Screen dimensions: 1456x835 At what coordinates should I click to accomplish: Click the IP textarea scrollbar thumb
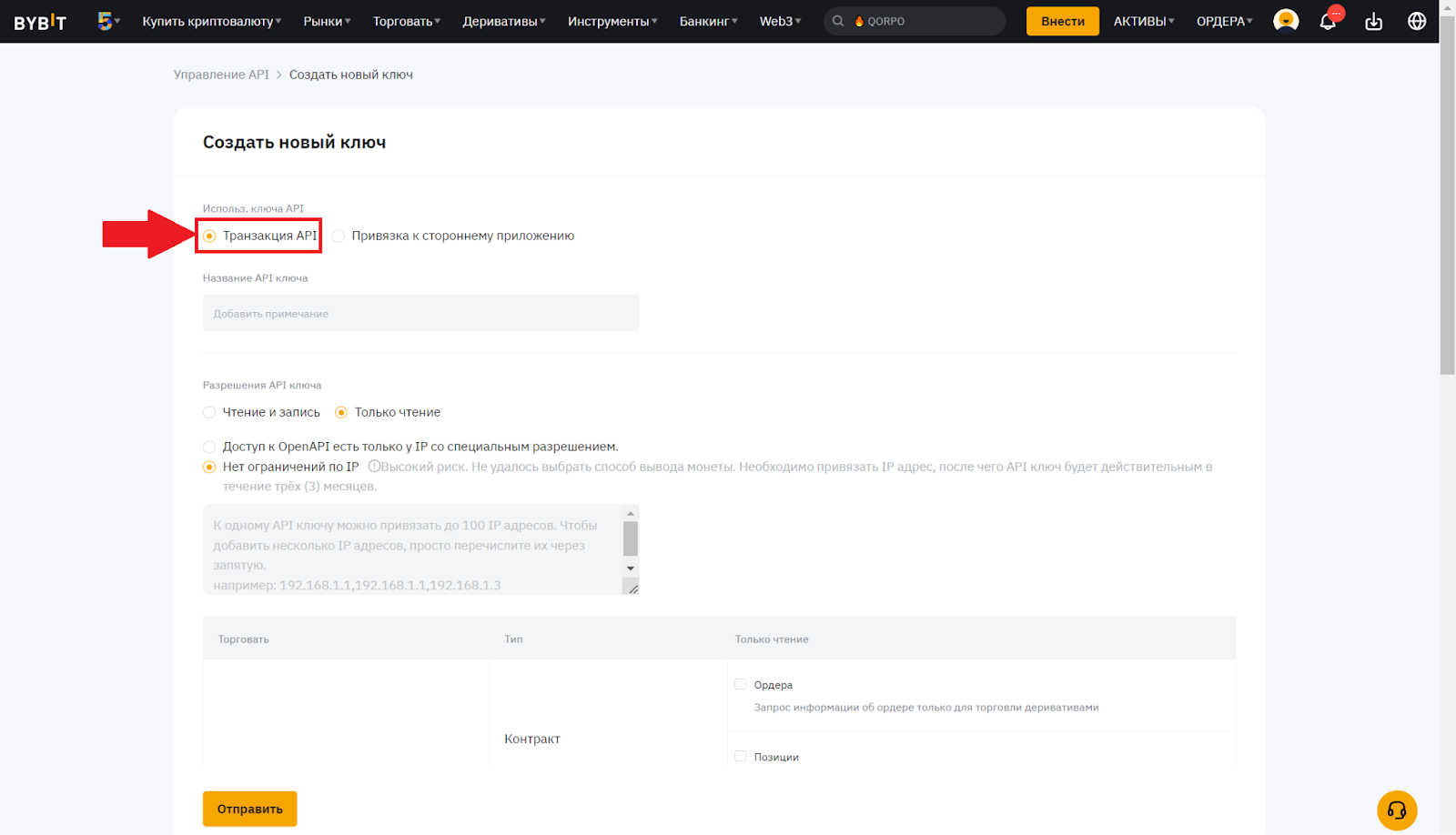(x=631, y=538)
